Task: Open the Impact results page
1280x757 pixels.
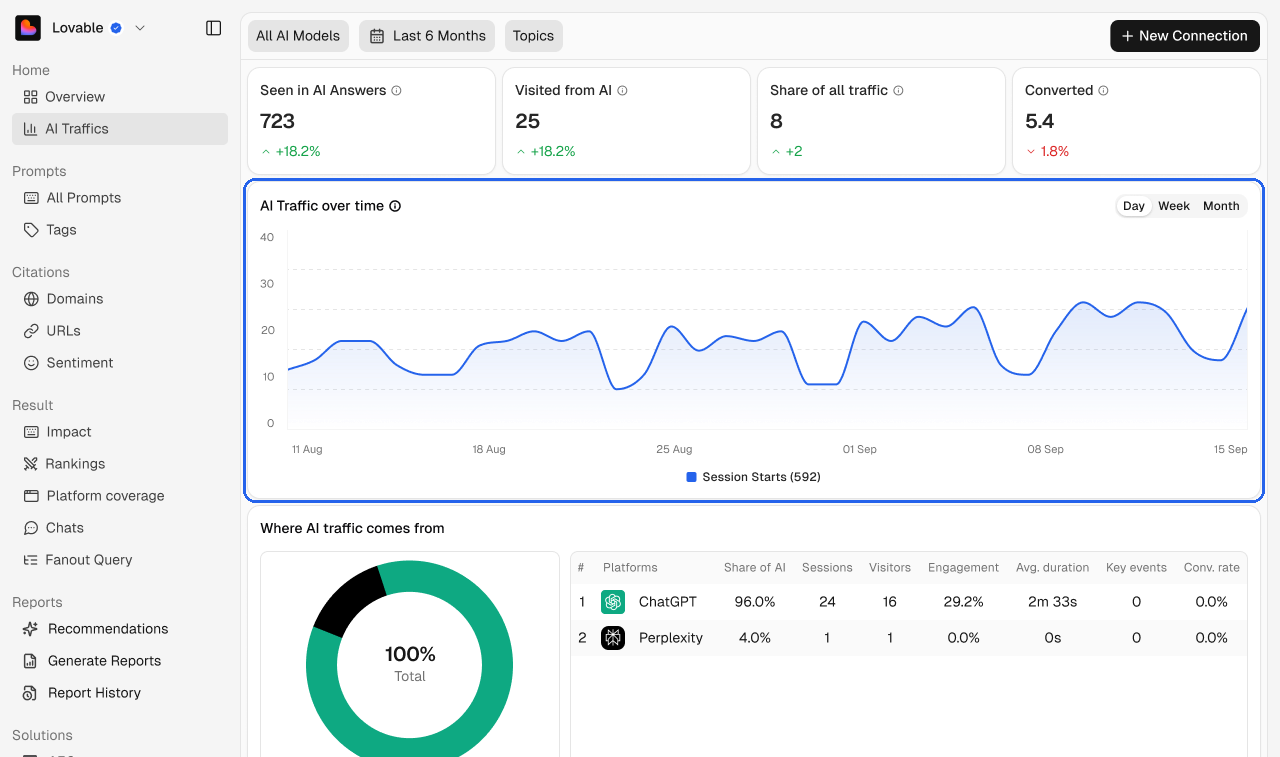Action: 120,432
